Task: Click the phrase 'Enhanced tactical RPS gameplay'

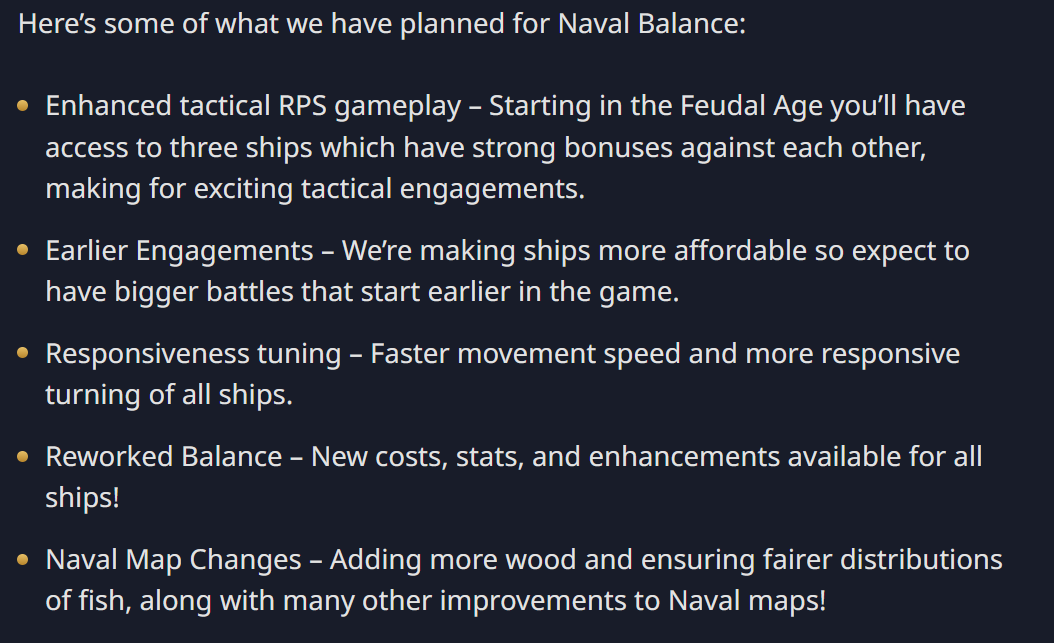Action: tap(253, 106)
